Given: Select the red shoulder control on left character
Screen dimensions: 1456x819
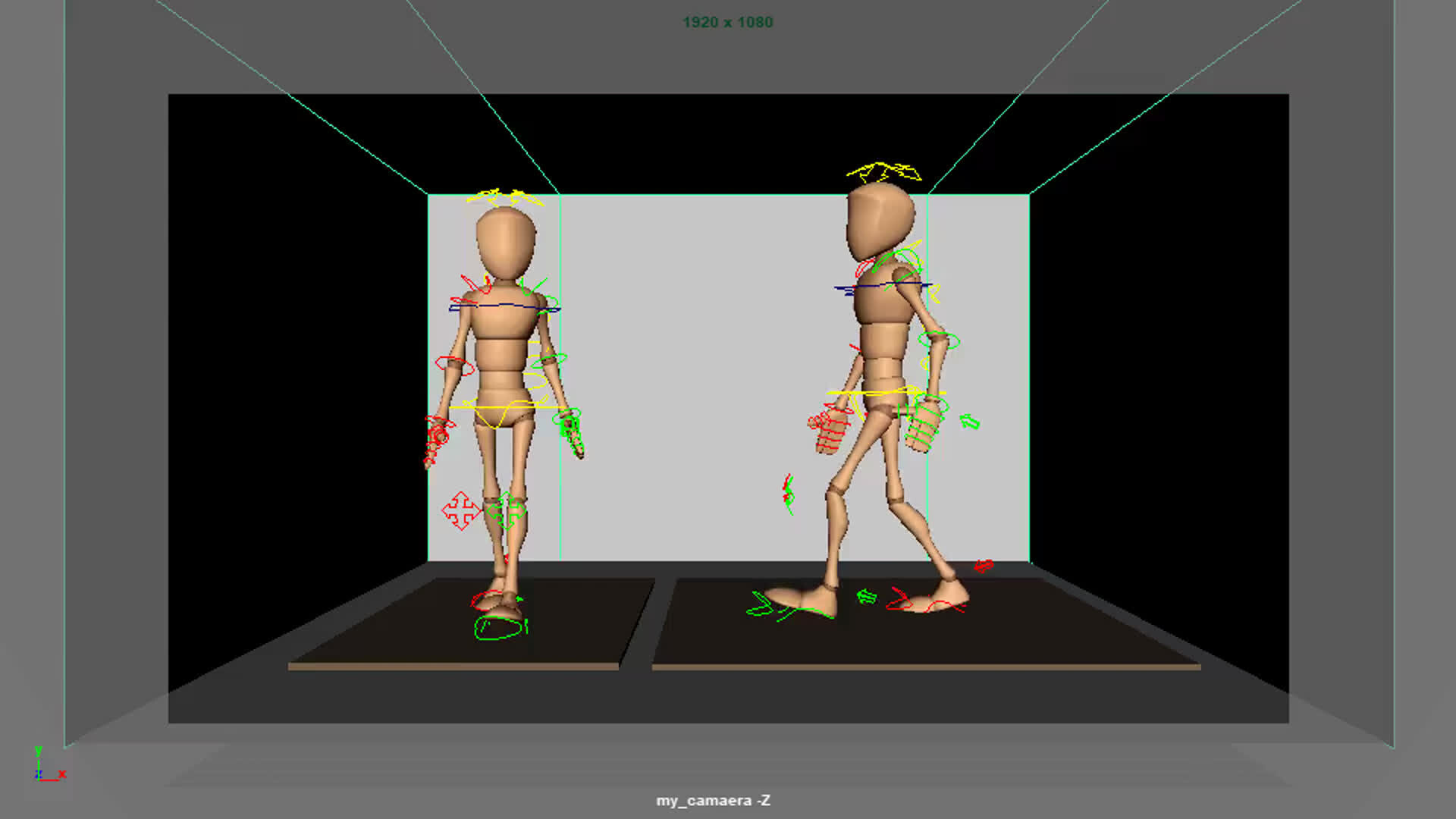Looking at the screenshot, I should [x=468, y=284].
